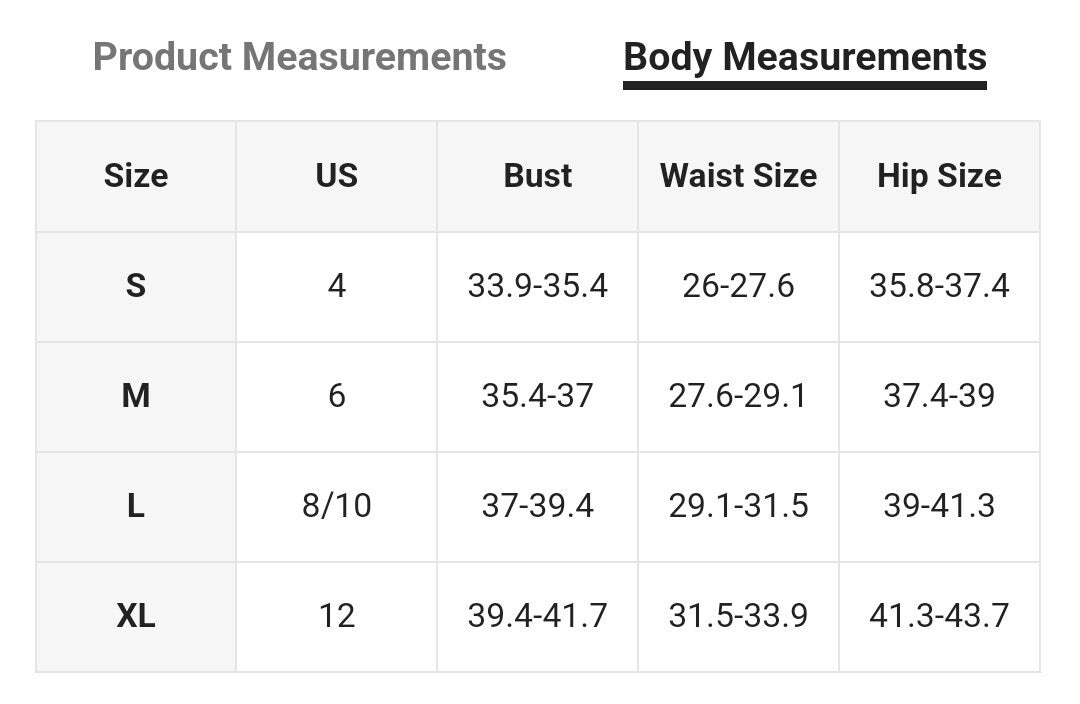The image size is (1080, 704).
Task: Click bust value 39.4-41.7
Action: tap(538, 616)
